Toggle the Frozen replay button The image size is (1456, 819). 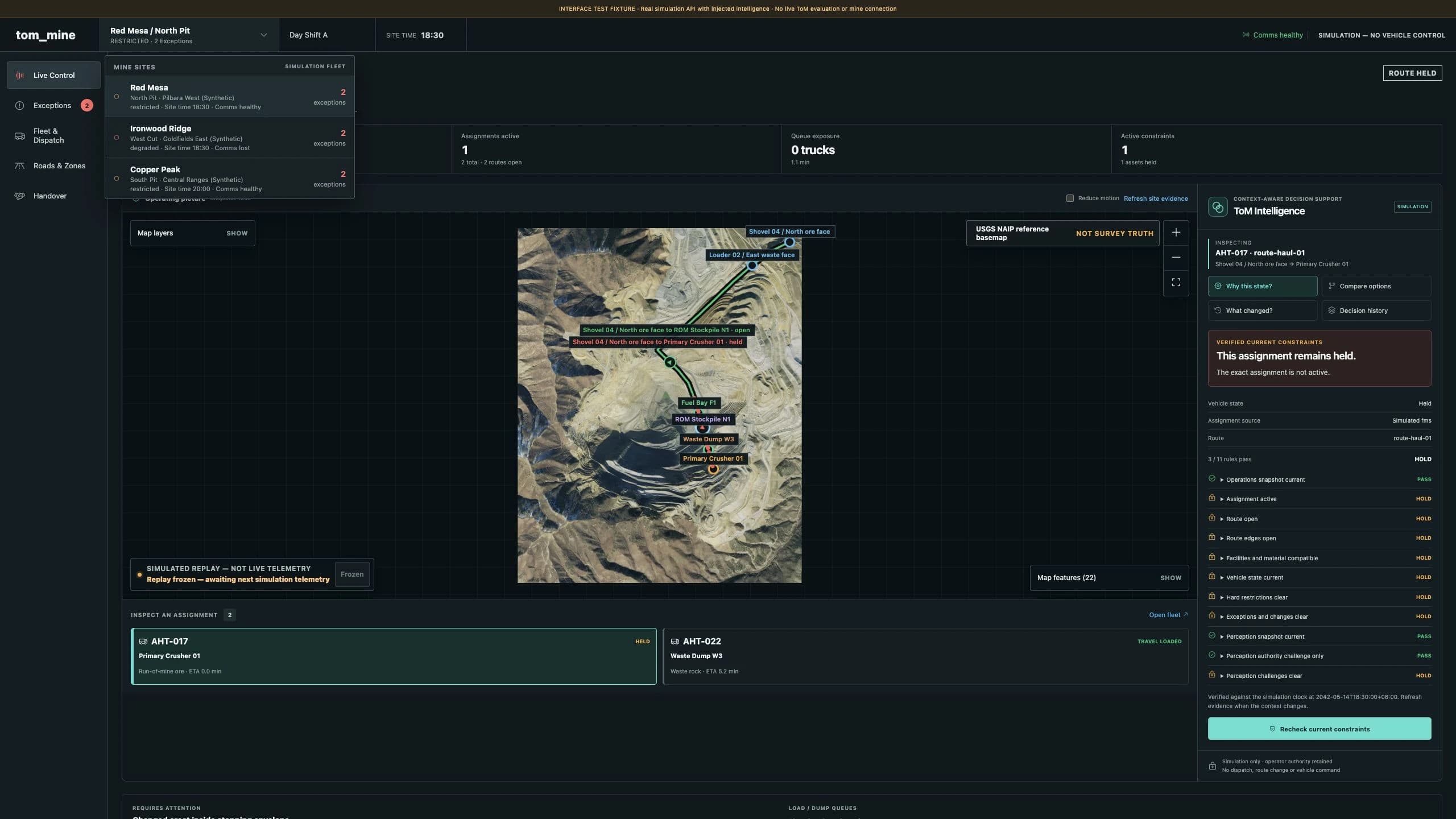click(352, 574)
